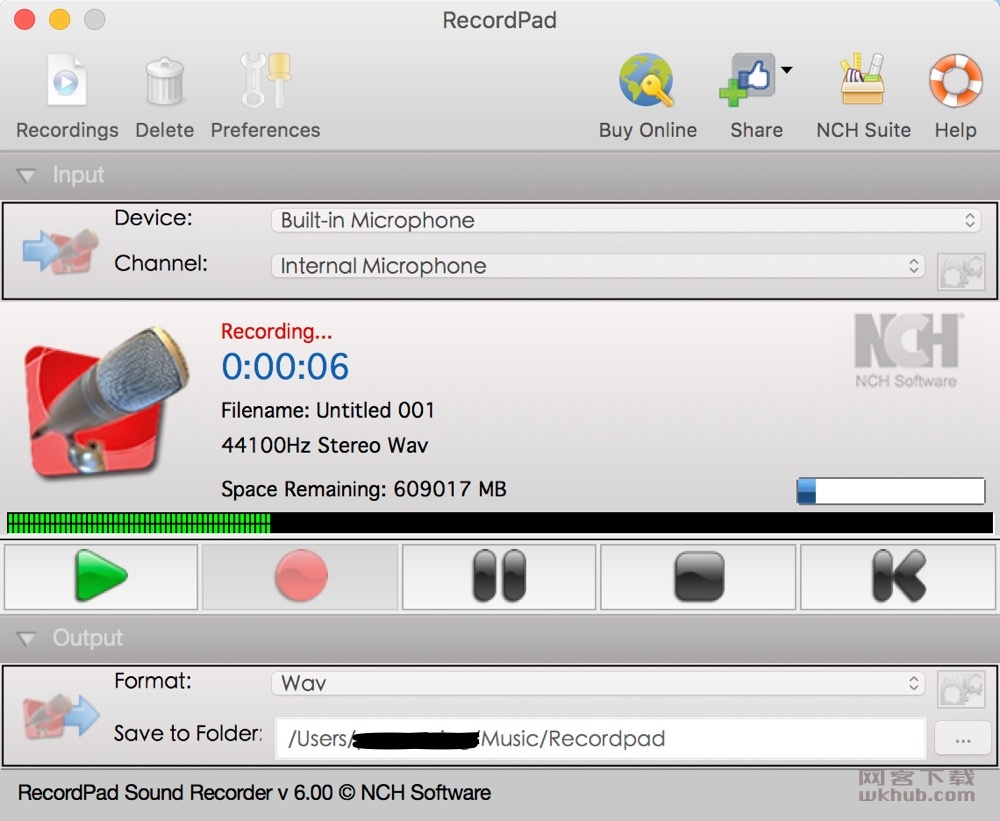Image resolution: width=1000 pixels, height=821 pixels.
Task: Click the red Record button
Action: pyautogui.click(x=300, y=576)
